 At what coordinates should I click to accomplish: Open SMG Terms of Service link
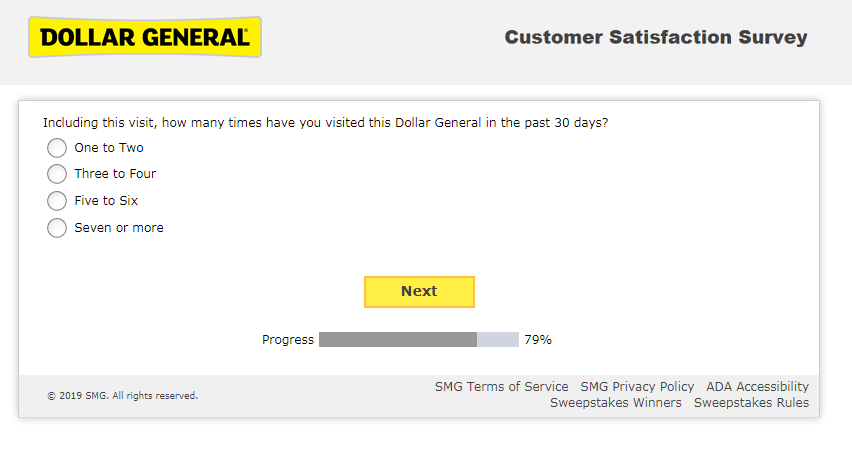[x=501, y=387]
